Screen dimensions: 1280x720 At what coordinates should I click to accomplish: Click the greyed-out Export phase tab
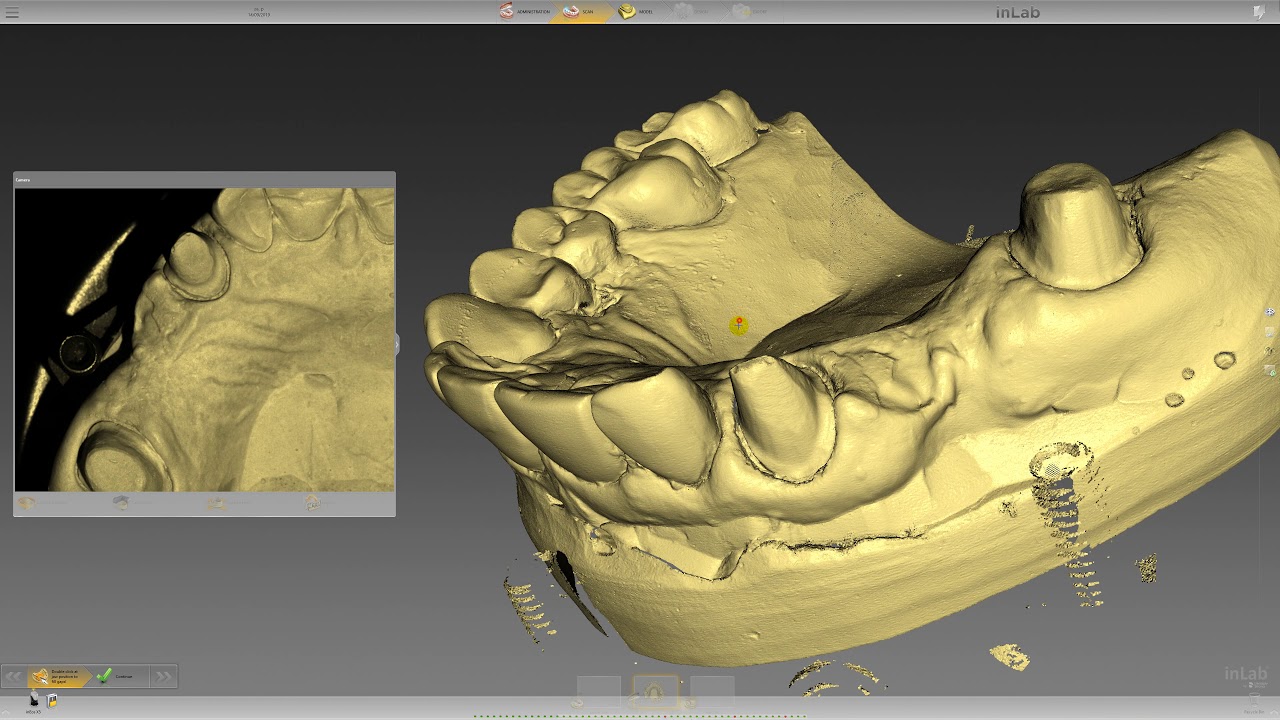[x=750, y=11]
